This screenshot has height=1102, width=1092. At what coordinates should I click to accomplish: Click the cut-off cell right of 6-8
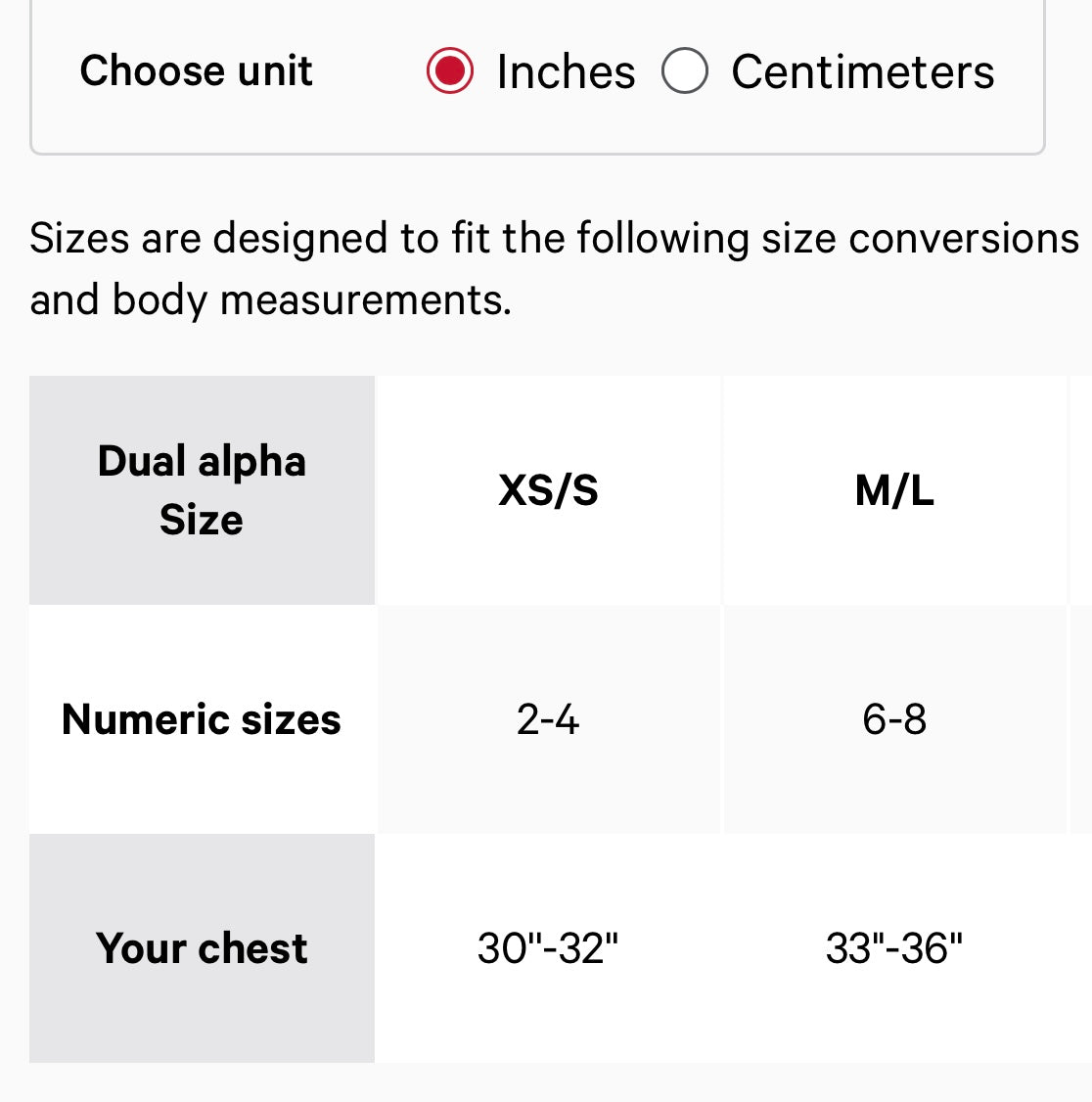point(1081,719)
